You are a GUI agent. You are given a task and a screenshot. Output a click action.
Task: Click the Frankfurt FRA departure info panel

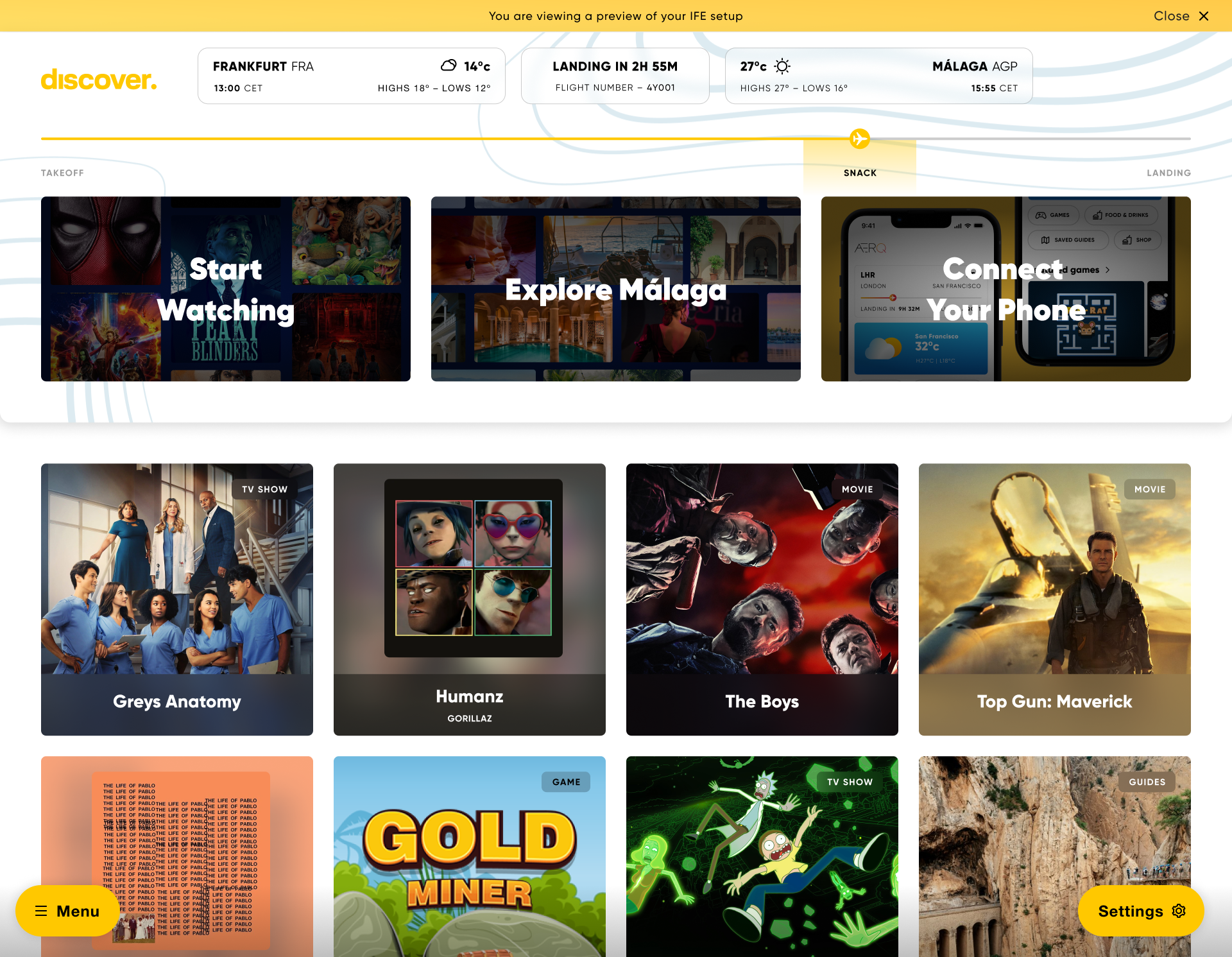click(x=352, y=76)
